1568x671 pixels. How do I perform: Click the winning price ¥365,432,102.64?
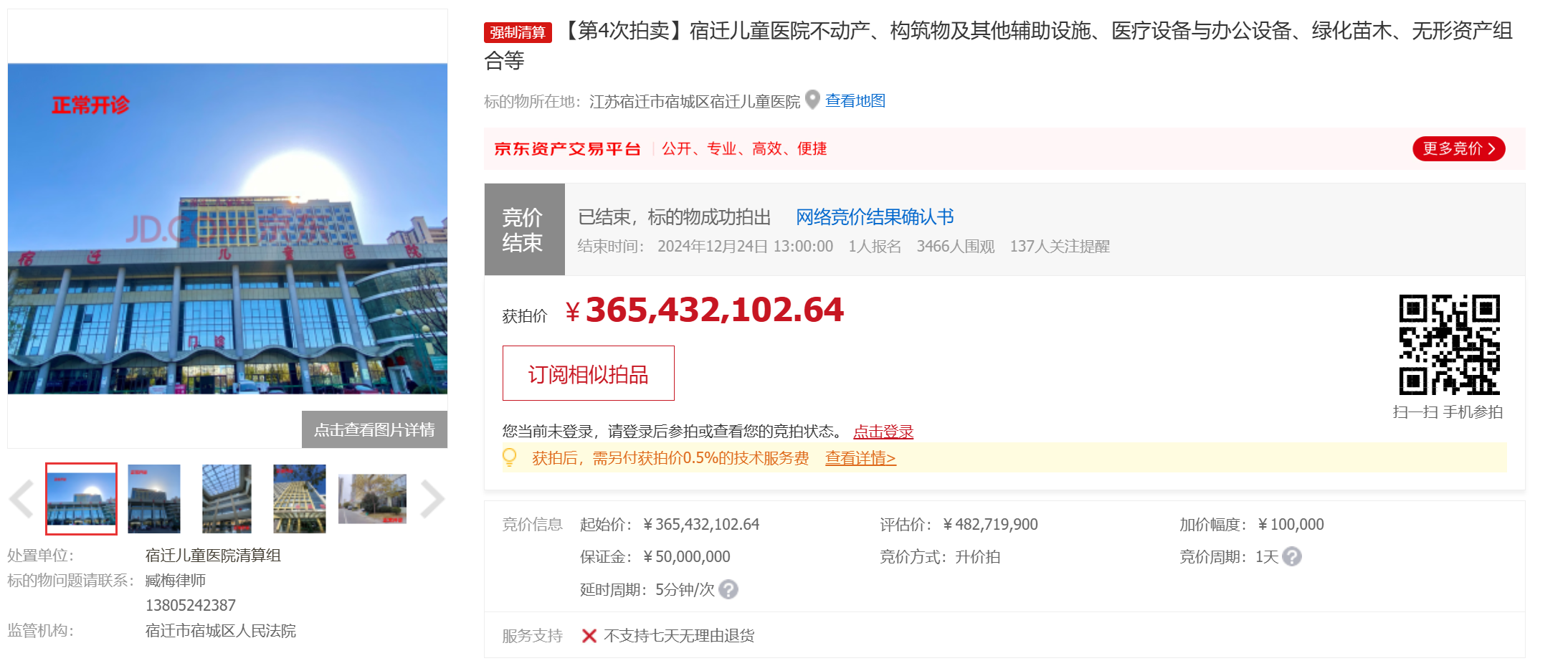click(705, 310)
